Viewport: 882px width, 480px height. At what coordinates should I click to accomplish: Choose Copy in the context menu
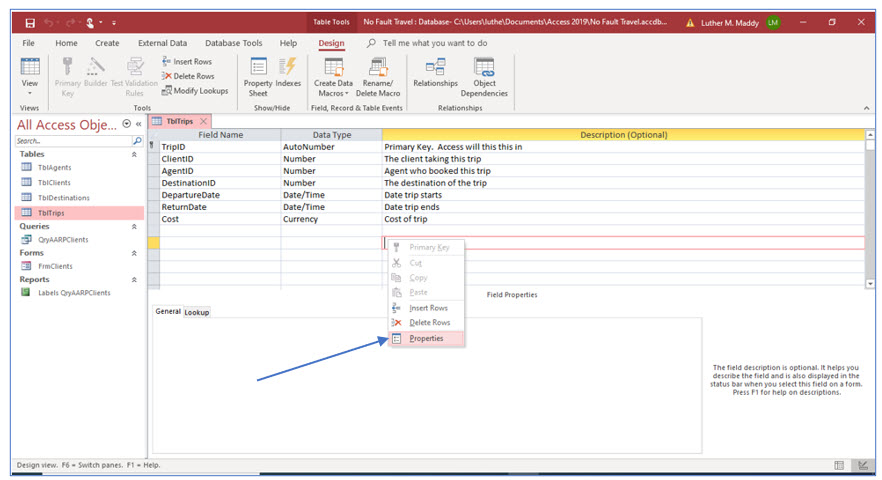pos(427,277)
